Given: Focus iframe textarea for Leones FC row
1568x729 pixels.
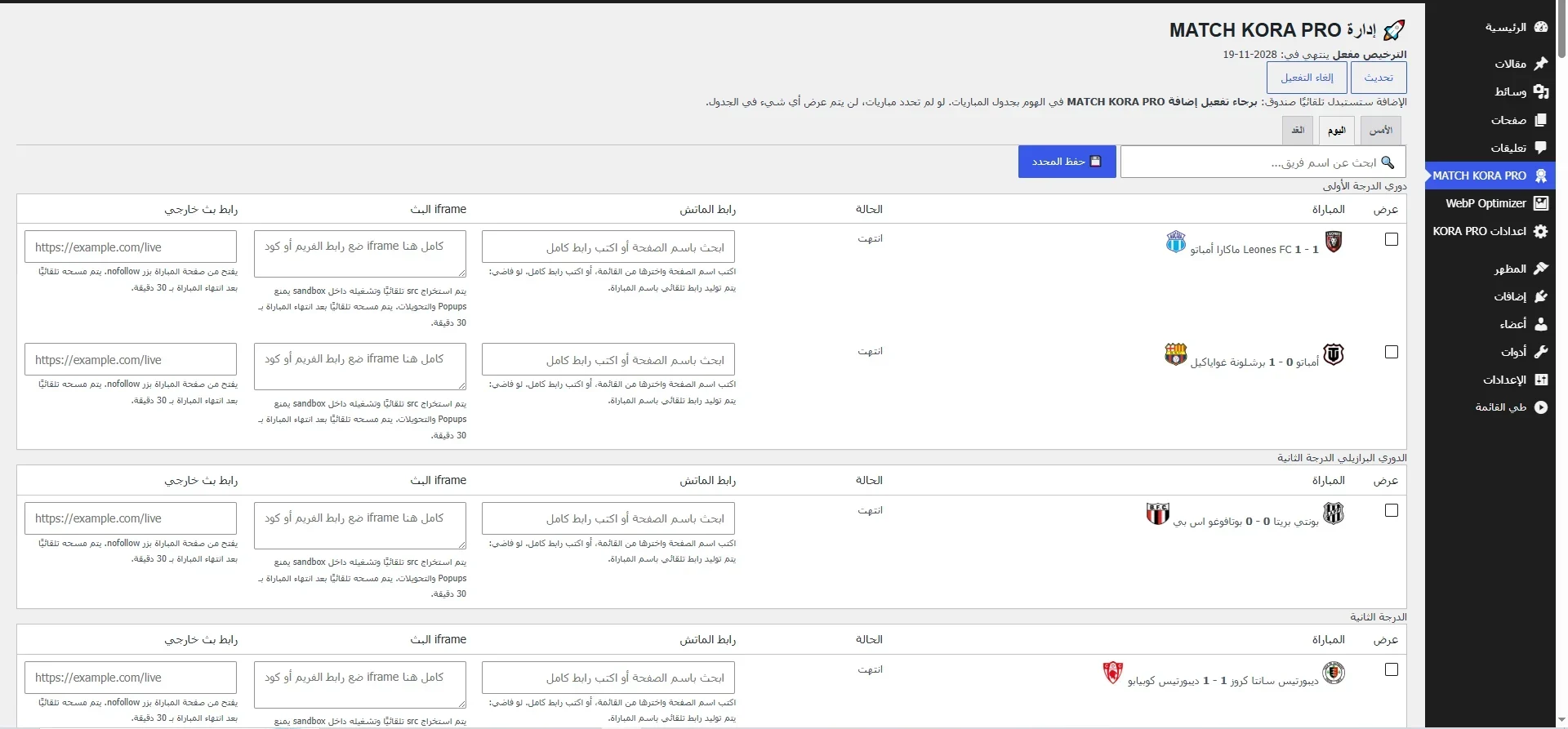Looking at the screenshot, I should [x=360, y=254].
